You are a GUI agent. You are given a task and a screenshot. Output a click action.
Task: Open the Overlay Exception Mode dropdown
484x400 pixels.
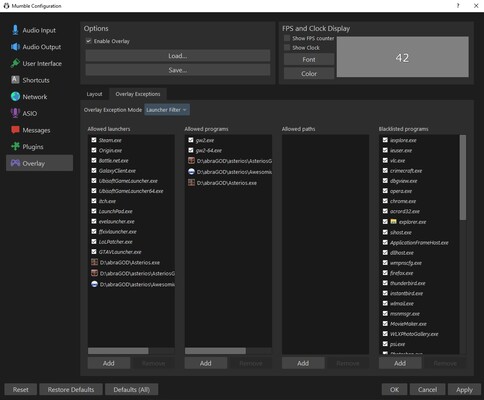point(167,110)
